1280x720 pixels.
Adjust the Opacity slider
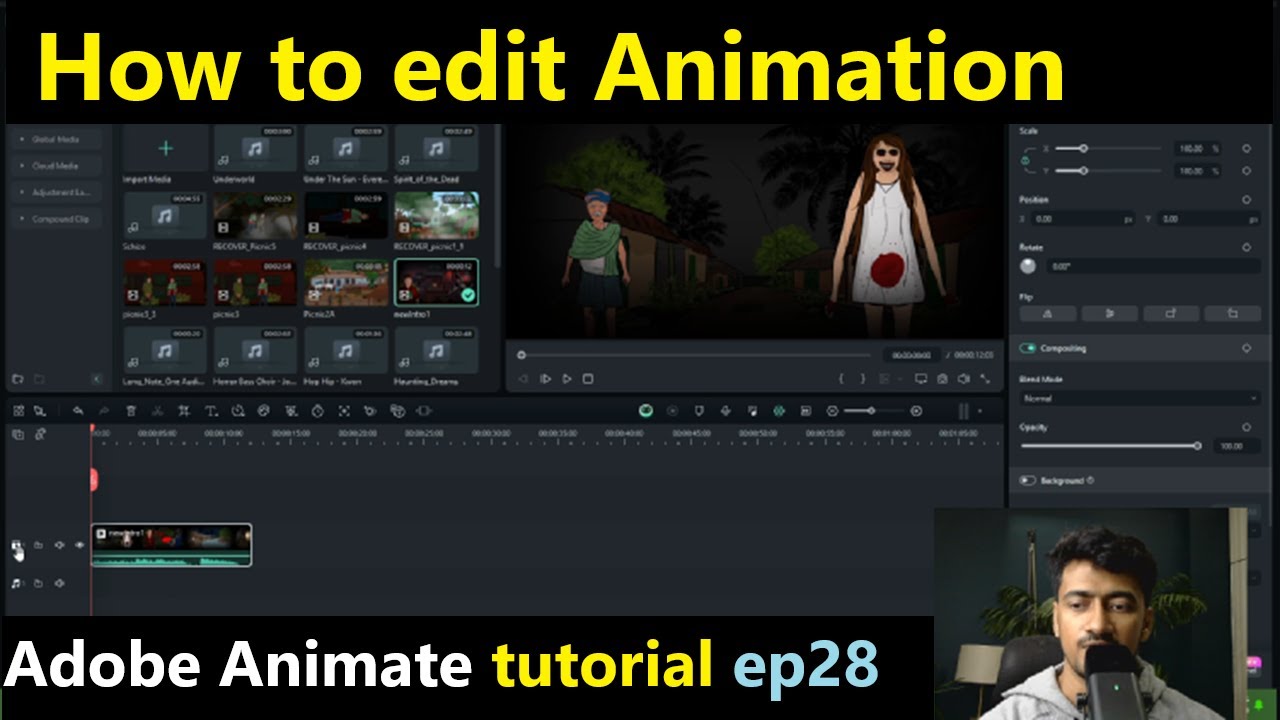pyautogui.click(x=1110, y=446)
